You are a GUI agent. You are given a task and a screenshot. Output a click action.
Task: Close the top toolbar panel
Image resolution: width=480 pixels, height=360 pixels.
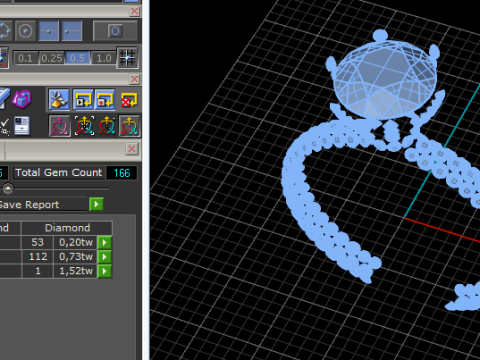point(134,11)
